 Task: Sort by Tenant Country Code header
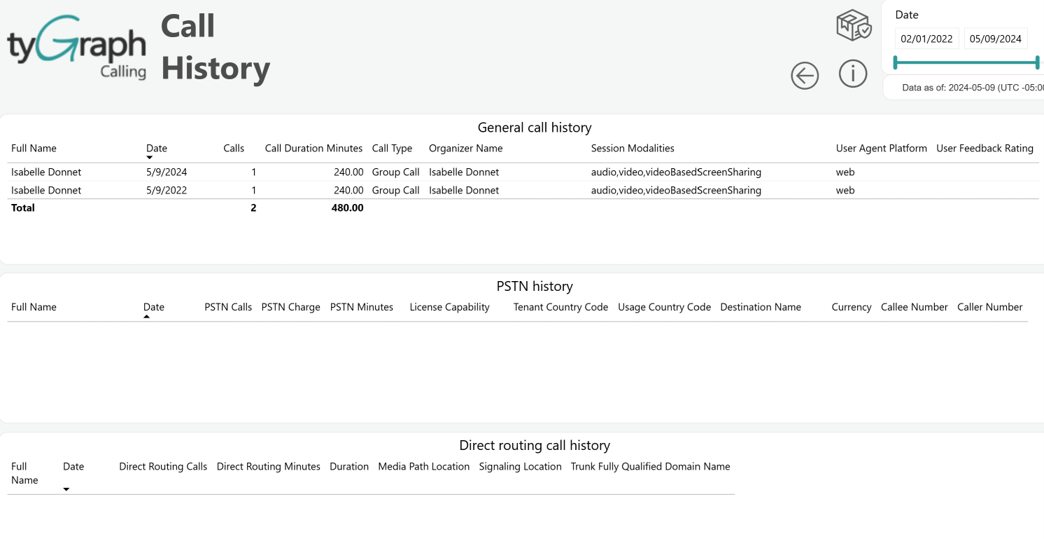coord(561,307)
